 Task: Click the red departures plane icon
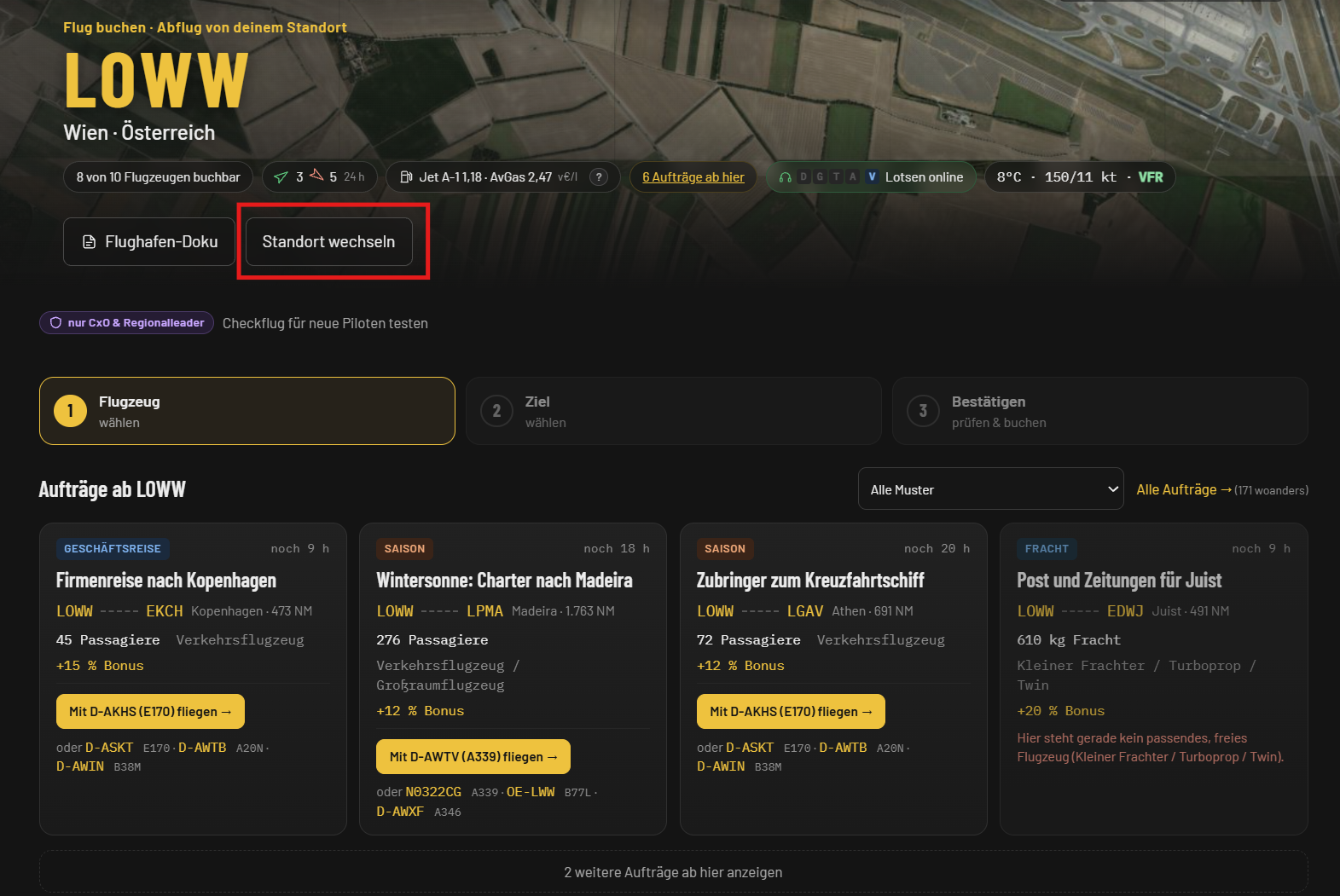tap(316, 176)
